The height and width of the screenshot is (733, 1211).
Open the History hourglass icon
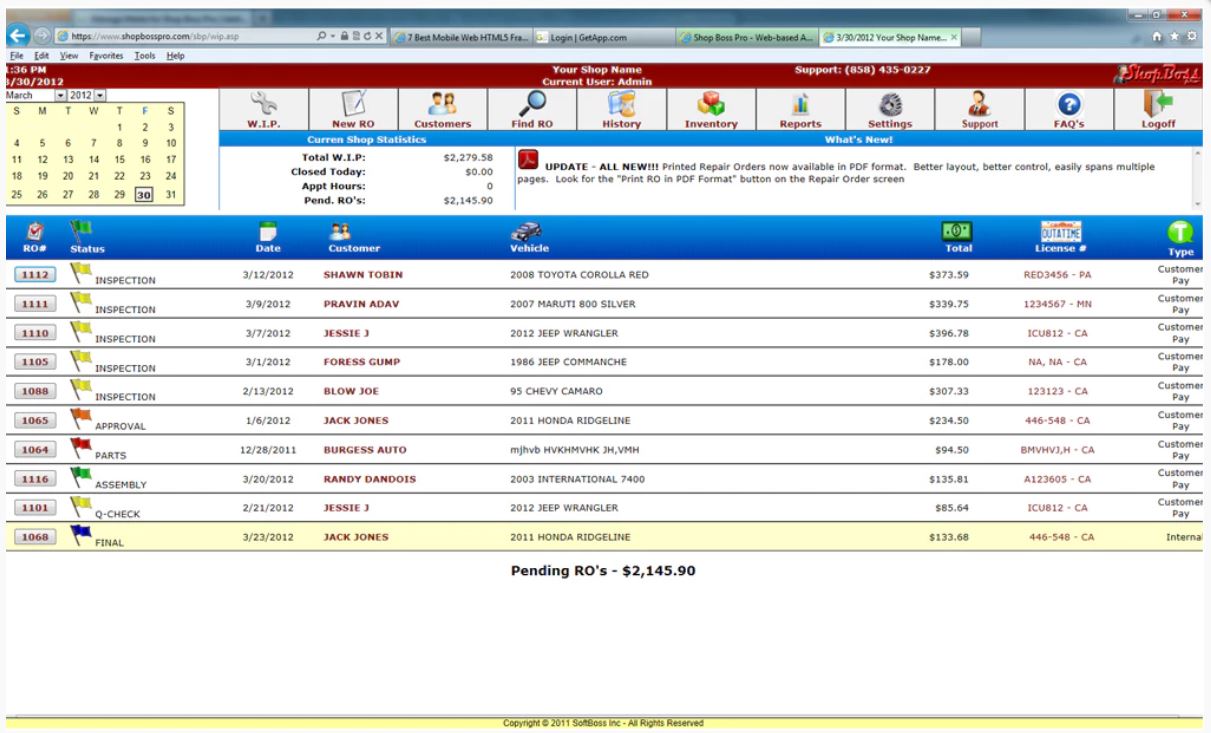coord(622,104)
